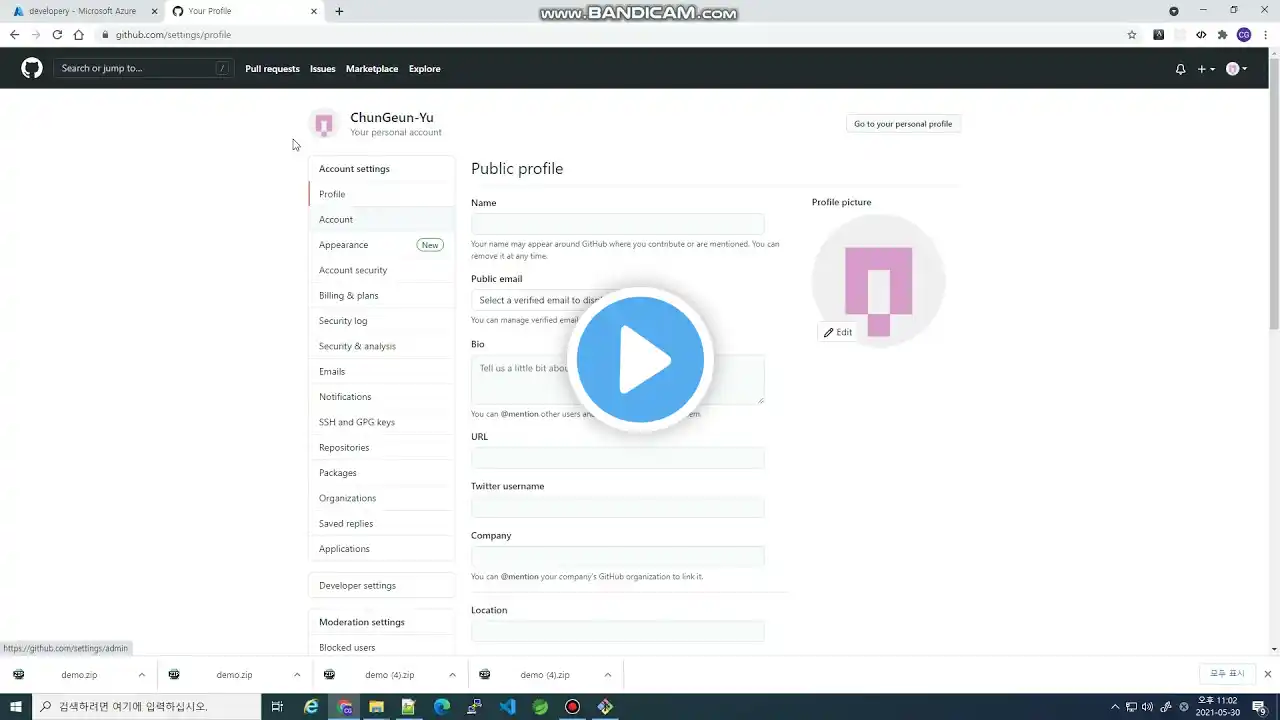The image size is (1280, 720).
Task: Open Billing & plans settings
Action: [x=381, y=295]
